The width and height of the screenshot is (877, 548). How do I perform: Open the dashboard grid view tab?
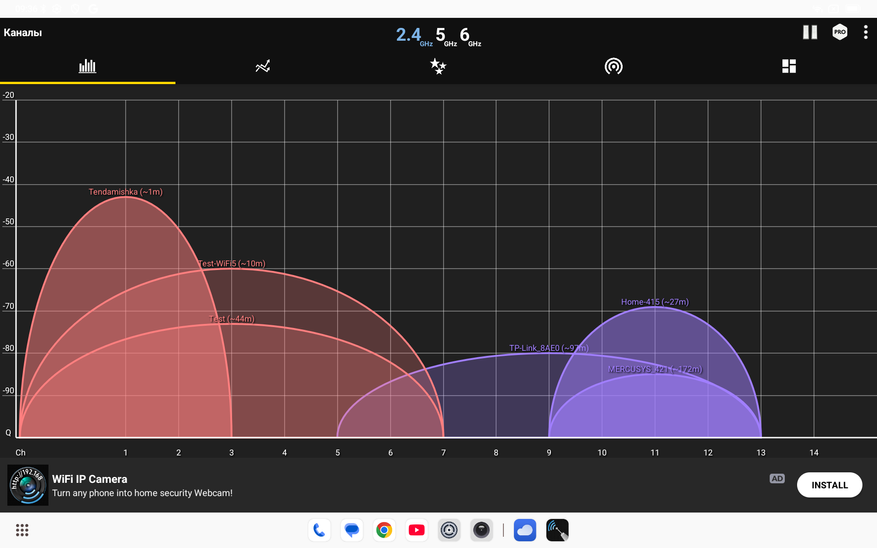789,67
